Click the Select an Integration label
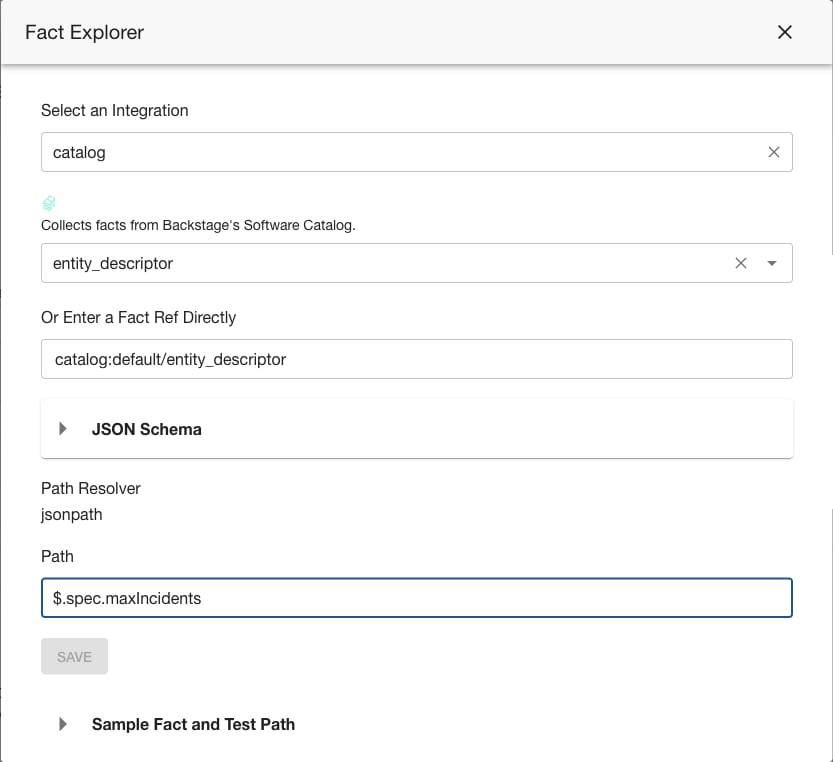This screenshot has height=762, width=833. pyautogui.click(x=115, y=111)
